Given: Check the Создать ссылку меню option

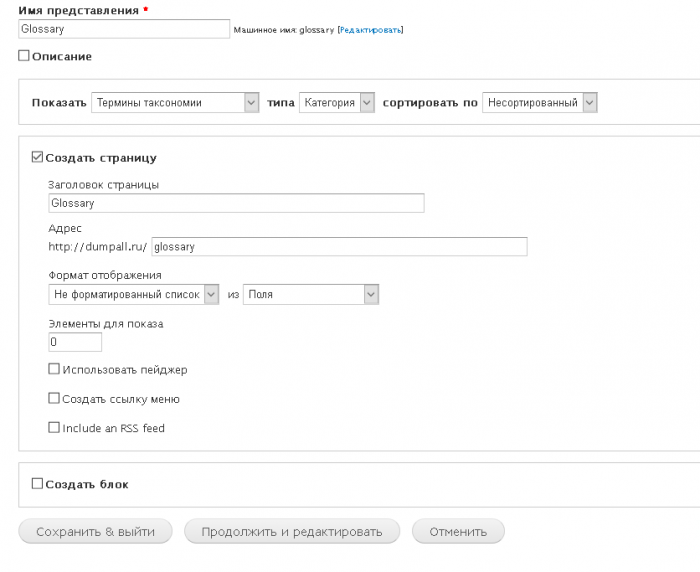Looking at the screenshot, I should pos(54,399).
